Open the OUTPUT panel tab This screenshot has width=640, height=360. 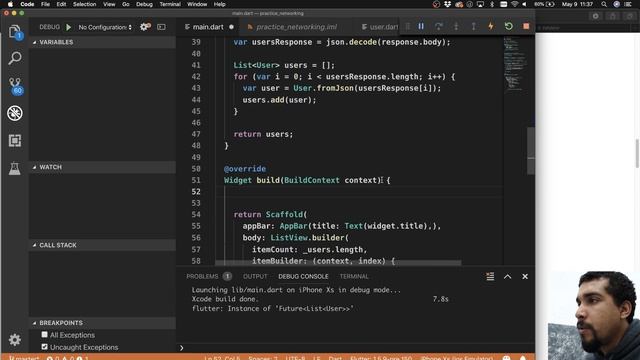tap(255, 276)
